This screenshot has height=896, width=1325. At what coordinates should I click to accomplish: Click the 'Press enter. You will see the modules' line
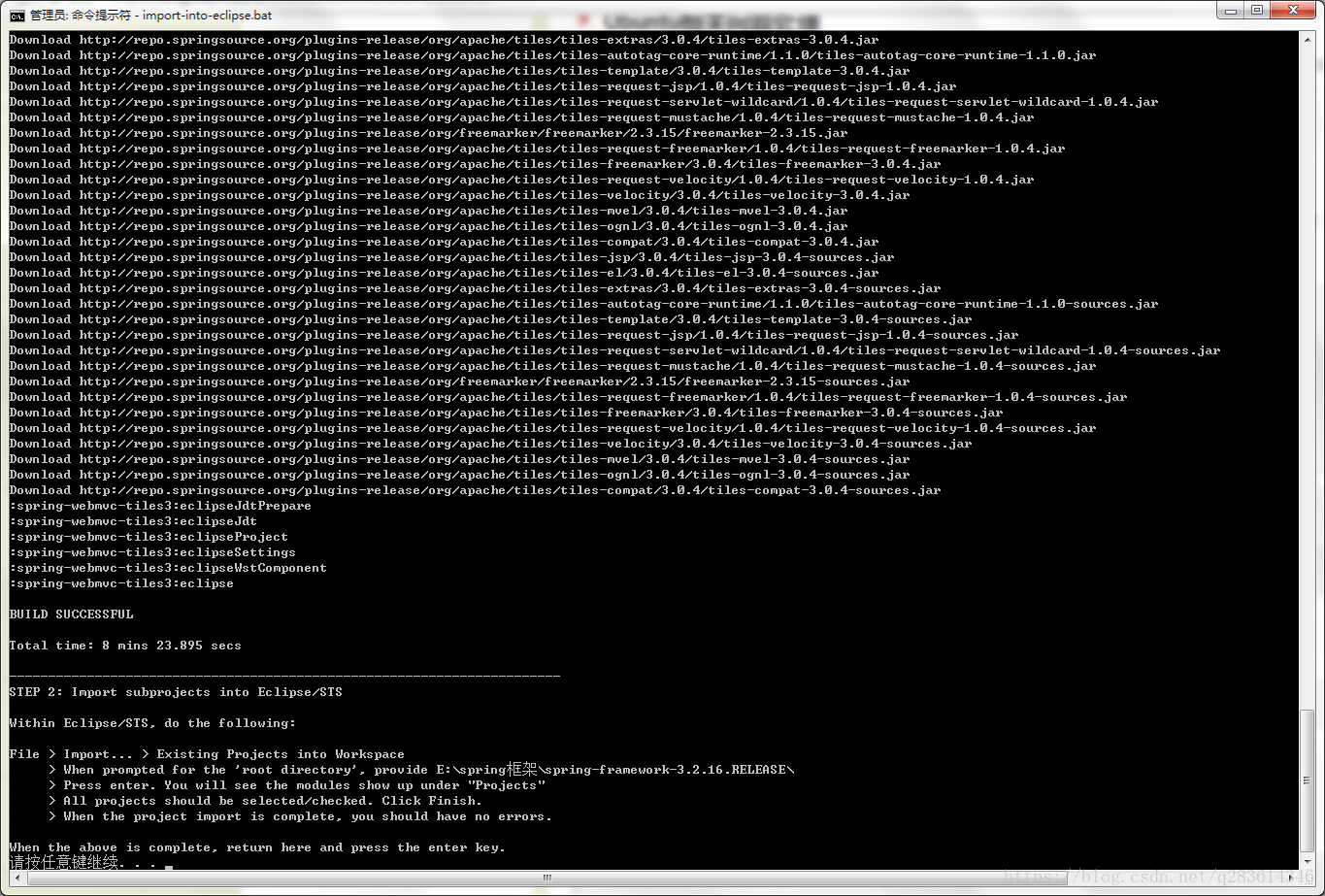tap(297, 785)
